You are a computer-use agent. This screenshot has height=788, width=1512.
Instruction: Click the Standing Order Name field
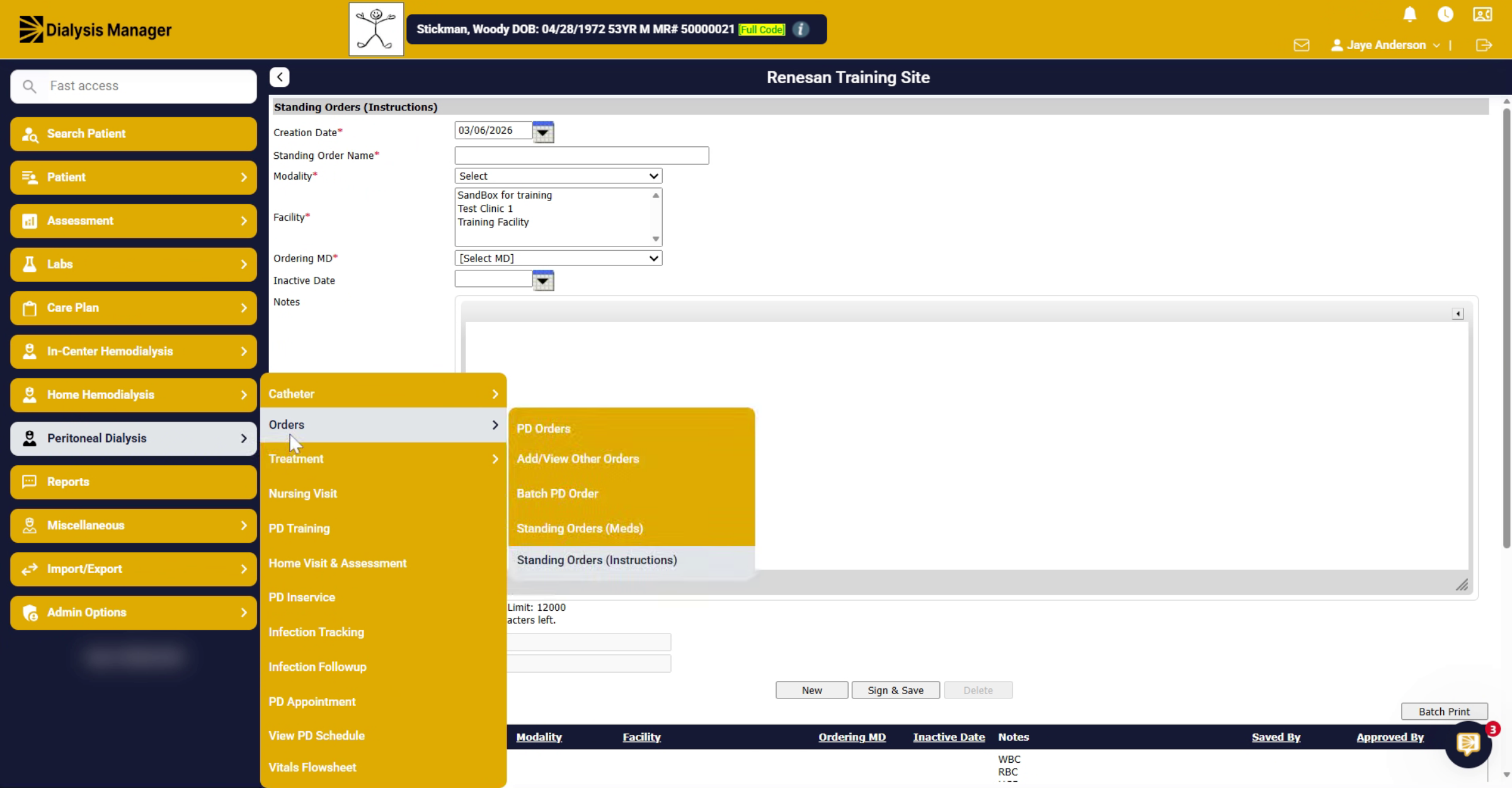581,156
